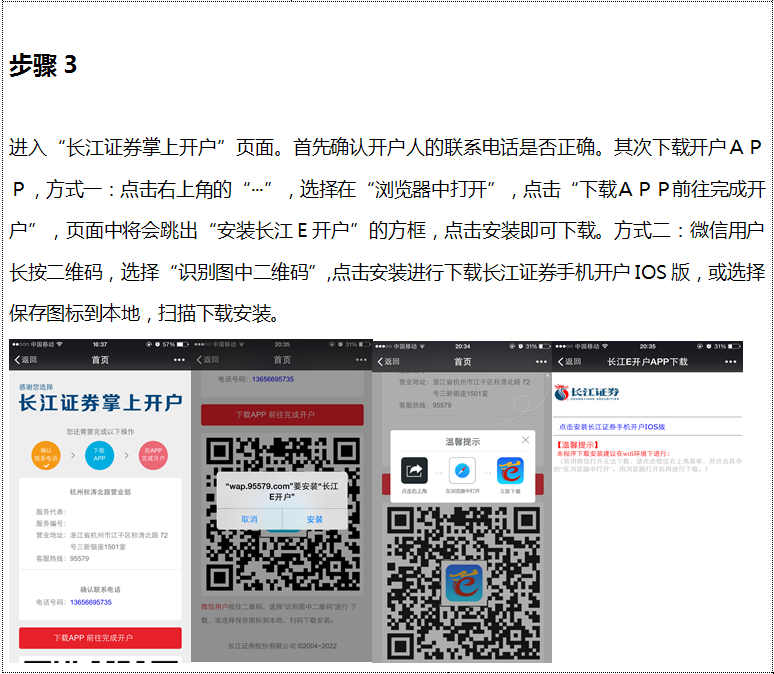The width and height of the screenshot is (774, 674).
Task: Click 您还需要完成以下操作 text
Action: click(x=100, y=432)
